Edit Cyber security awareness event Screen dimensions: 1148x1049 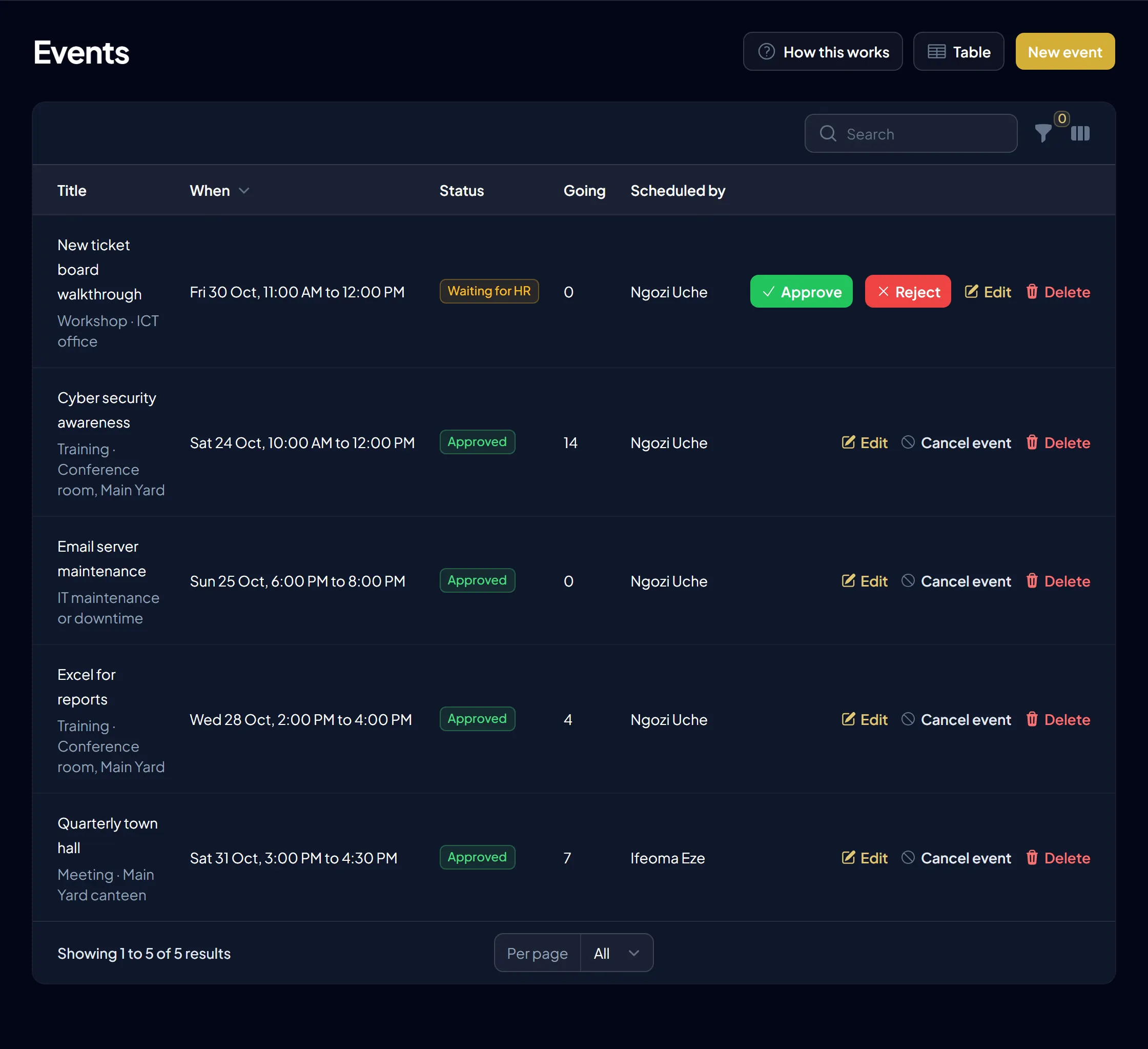[864, 442]
